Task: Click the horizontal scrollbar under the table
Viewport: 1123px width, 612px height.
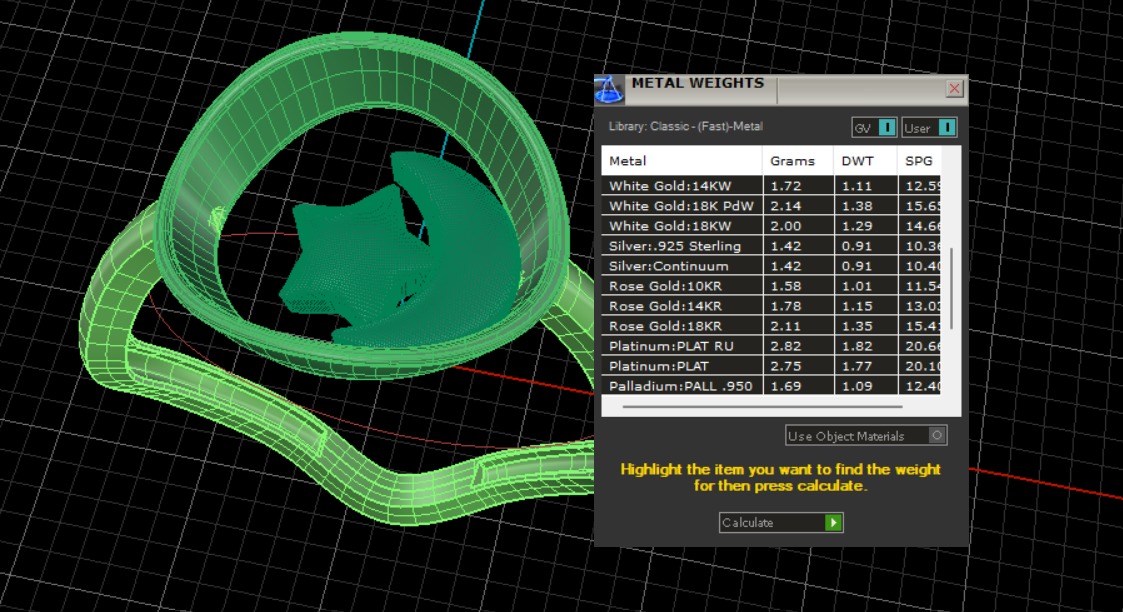Action: click(x=763, y=407)
